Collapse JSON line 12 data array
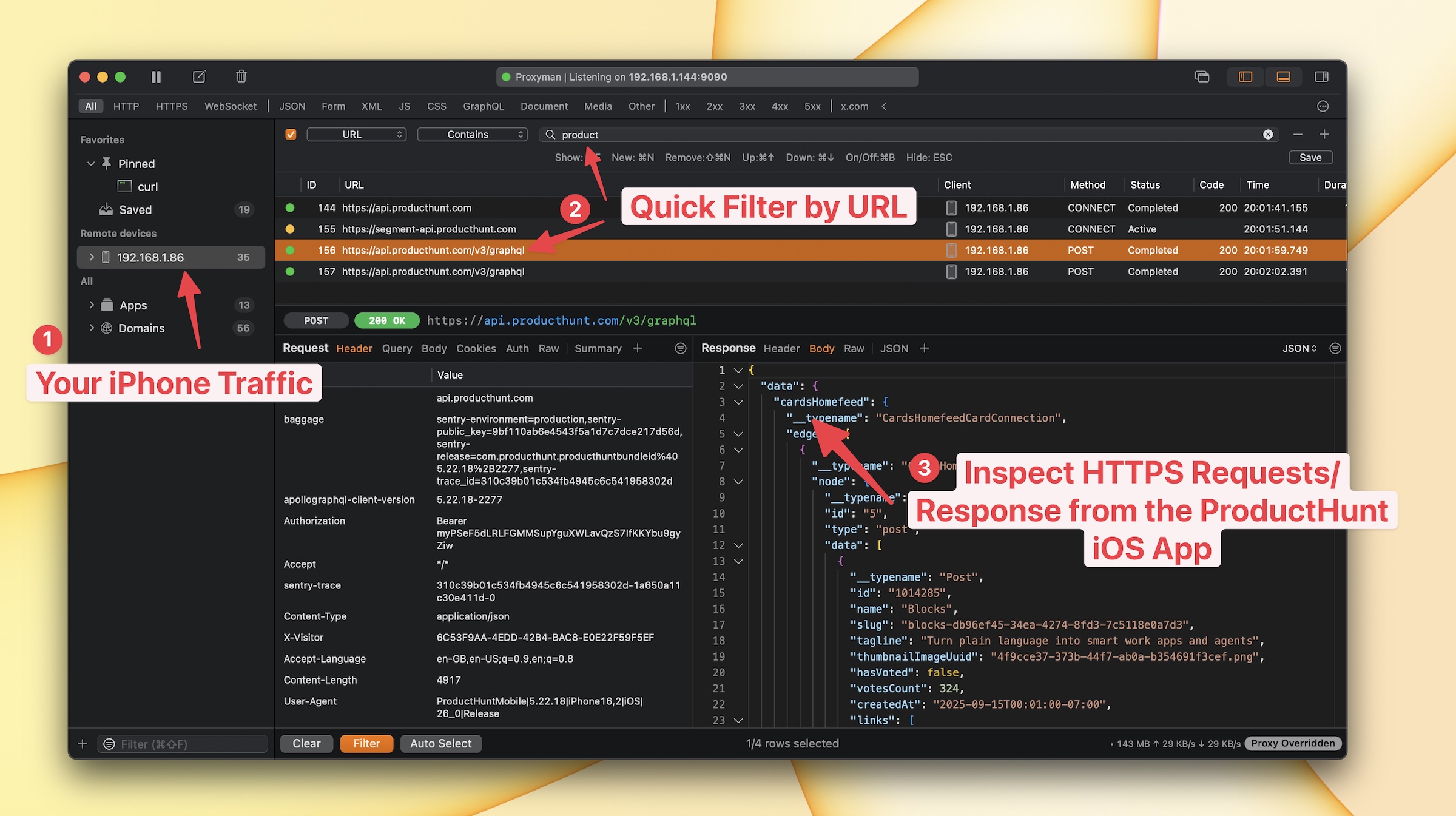This screenshot has height=816, width=1456. pos(738,545)
